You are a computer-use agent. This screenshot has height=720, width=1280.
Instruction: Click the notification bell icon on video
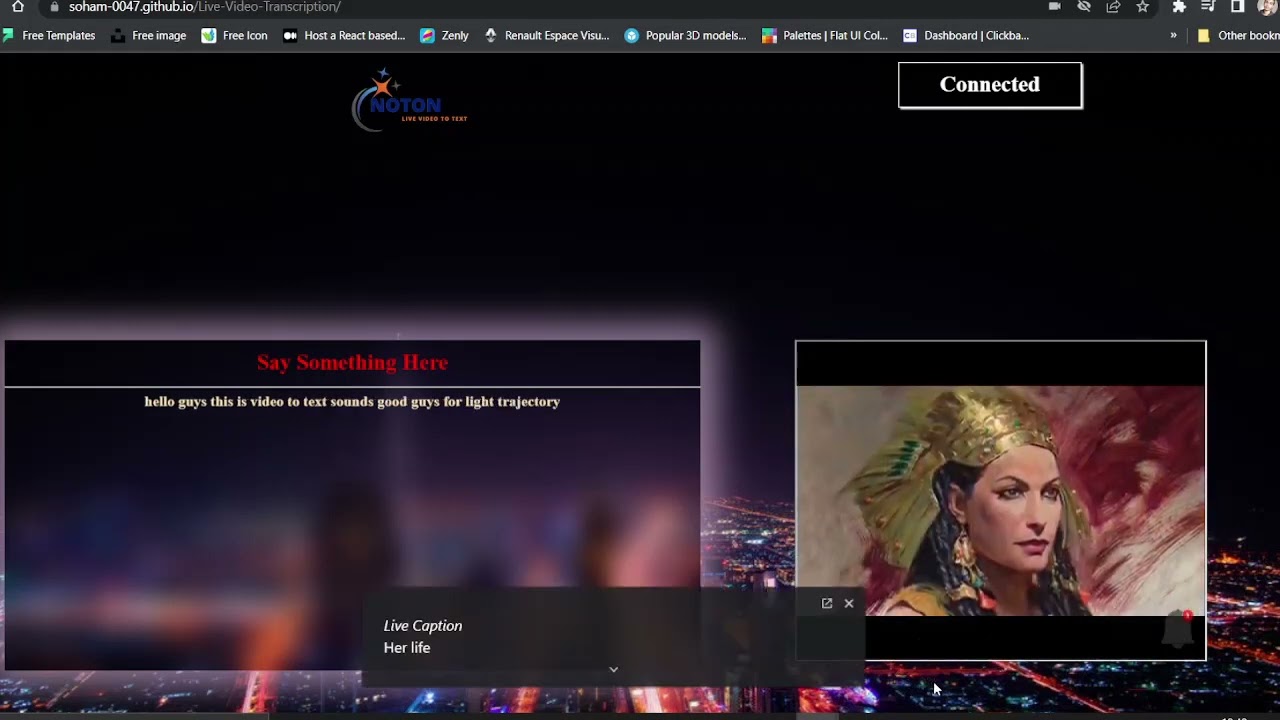pos(1180,631)
